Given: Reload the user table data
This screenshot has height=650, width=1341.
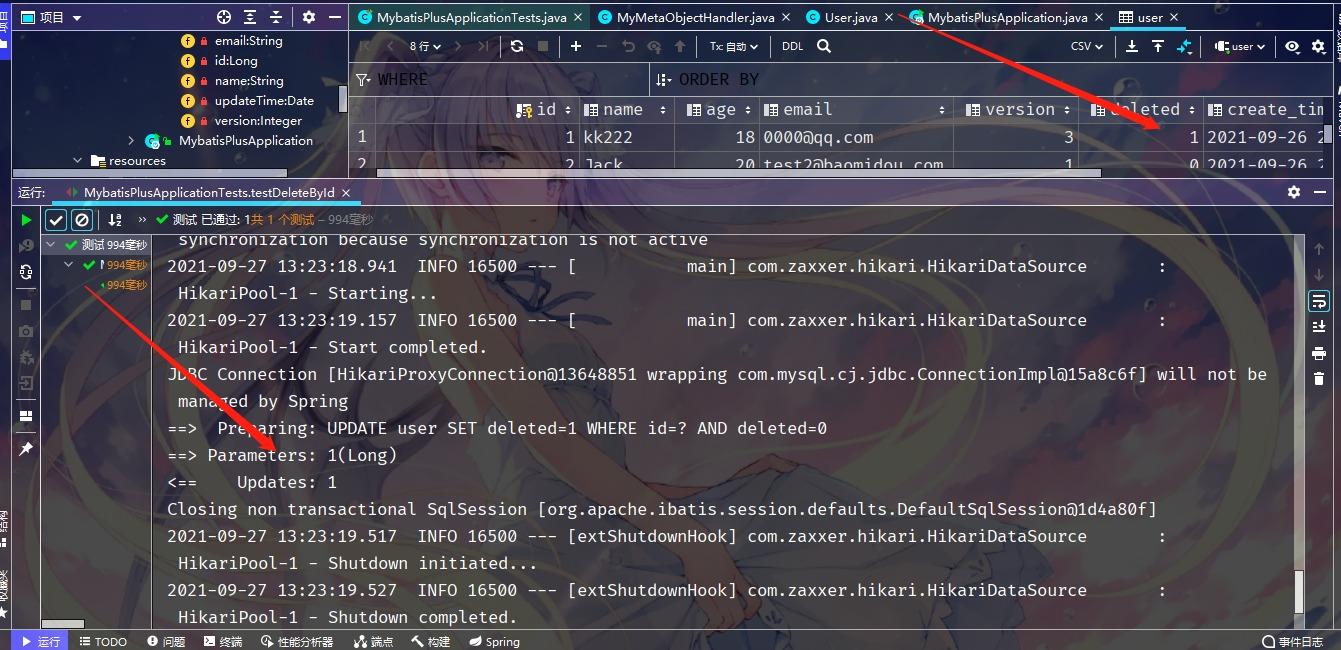Looking at the screenshot, I should click(x=516, y=46).
